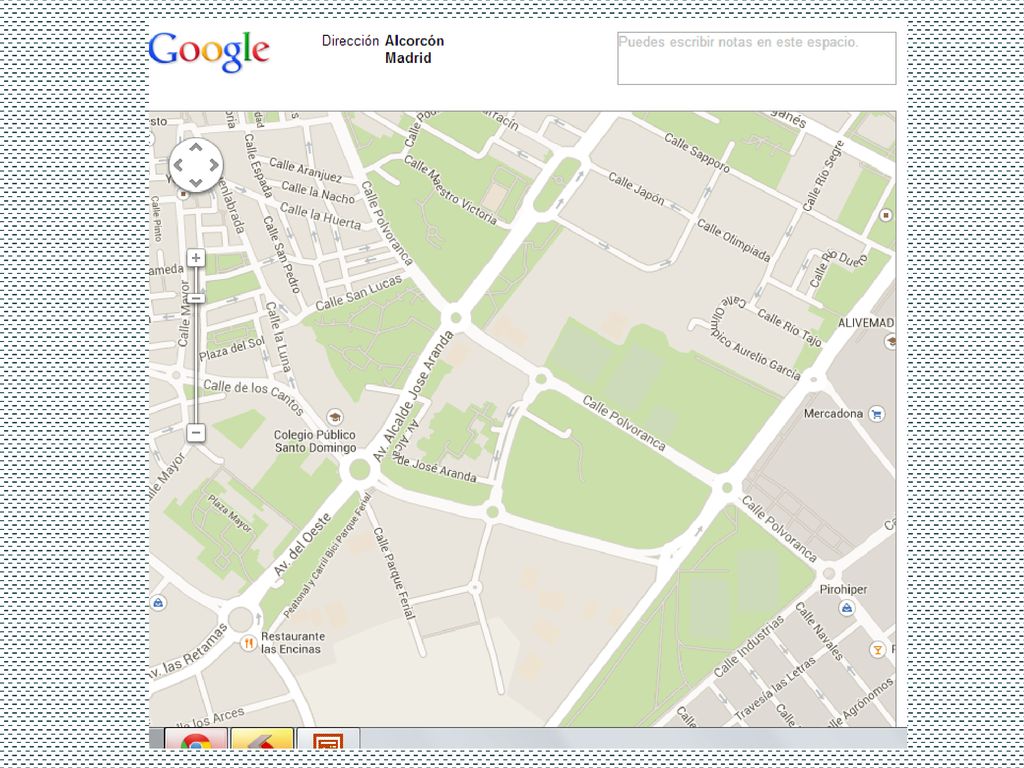Click the Calle la Huerta label
Image resolution: width=1024 pixels, height=768 pixels.
320,216
